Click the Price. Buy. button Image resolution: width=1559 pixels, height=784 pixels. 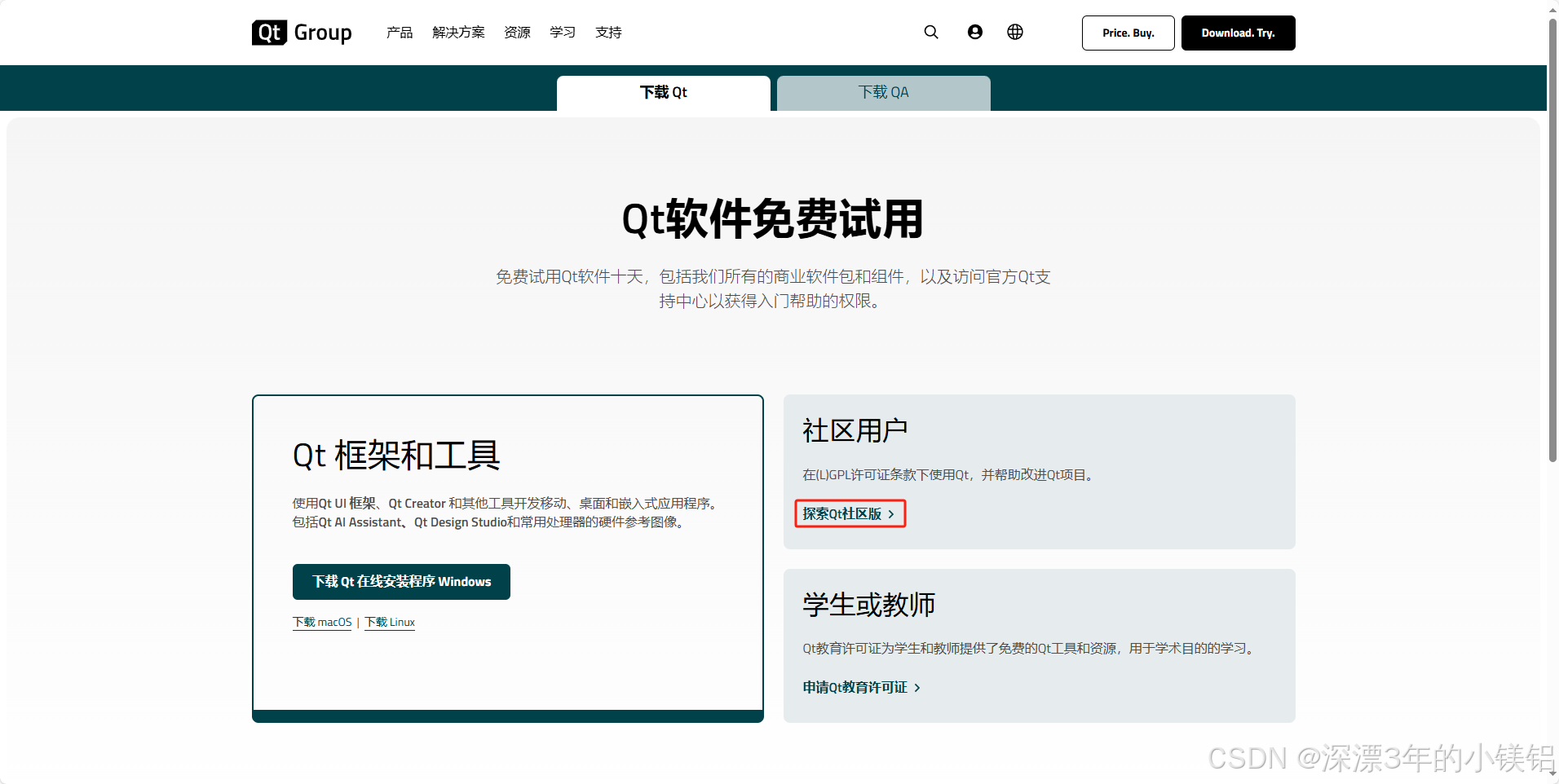tap(1128, 33)
